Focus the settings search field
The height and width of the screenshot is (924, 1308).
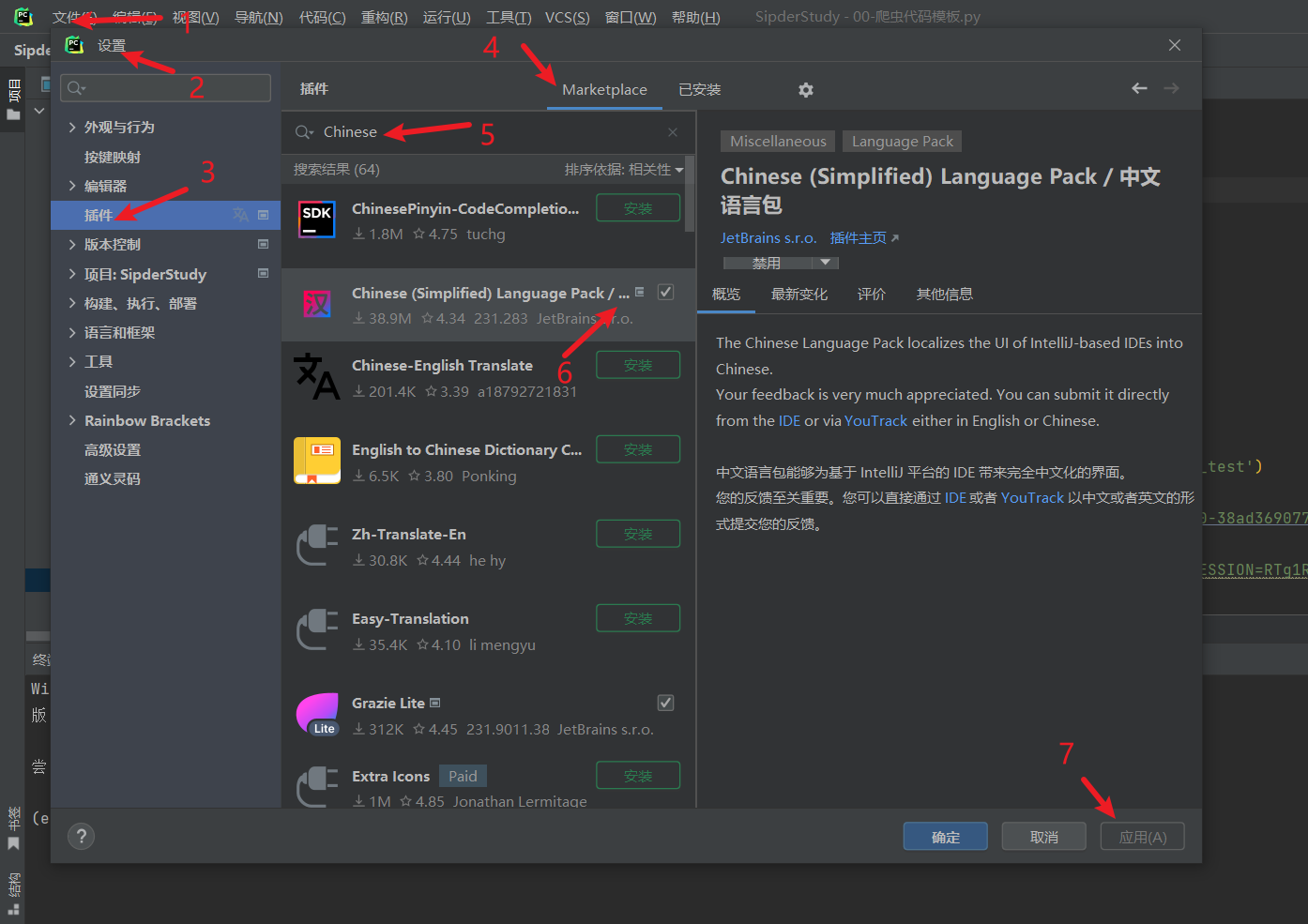[166, 88]
